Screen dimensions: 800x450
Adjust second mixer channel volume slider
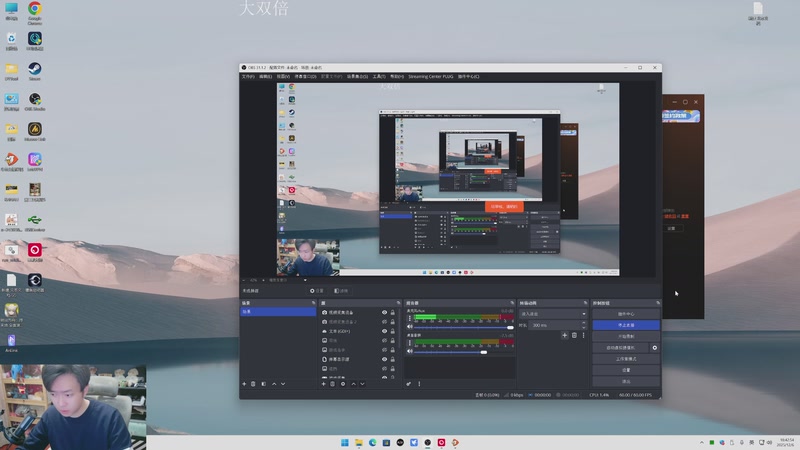pos(463,352)
